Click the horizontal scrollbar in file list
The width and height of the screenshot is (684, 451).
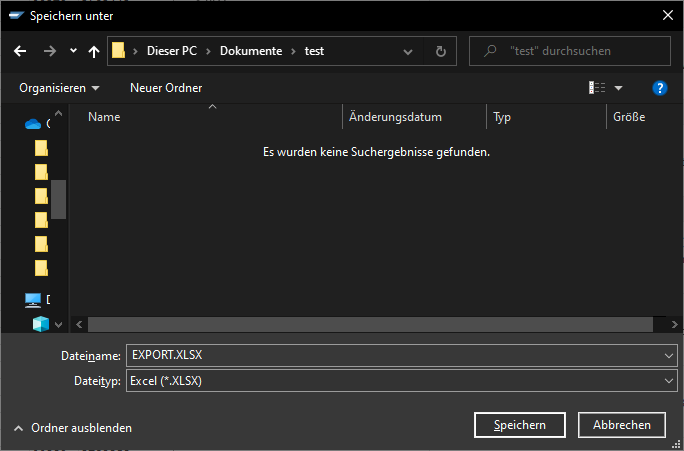[x=370, y=324]
